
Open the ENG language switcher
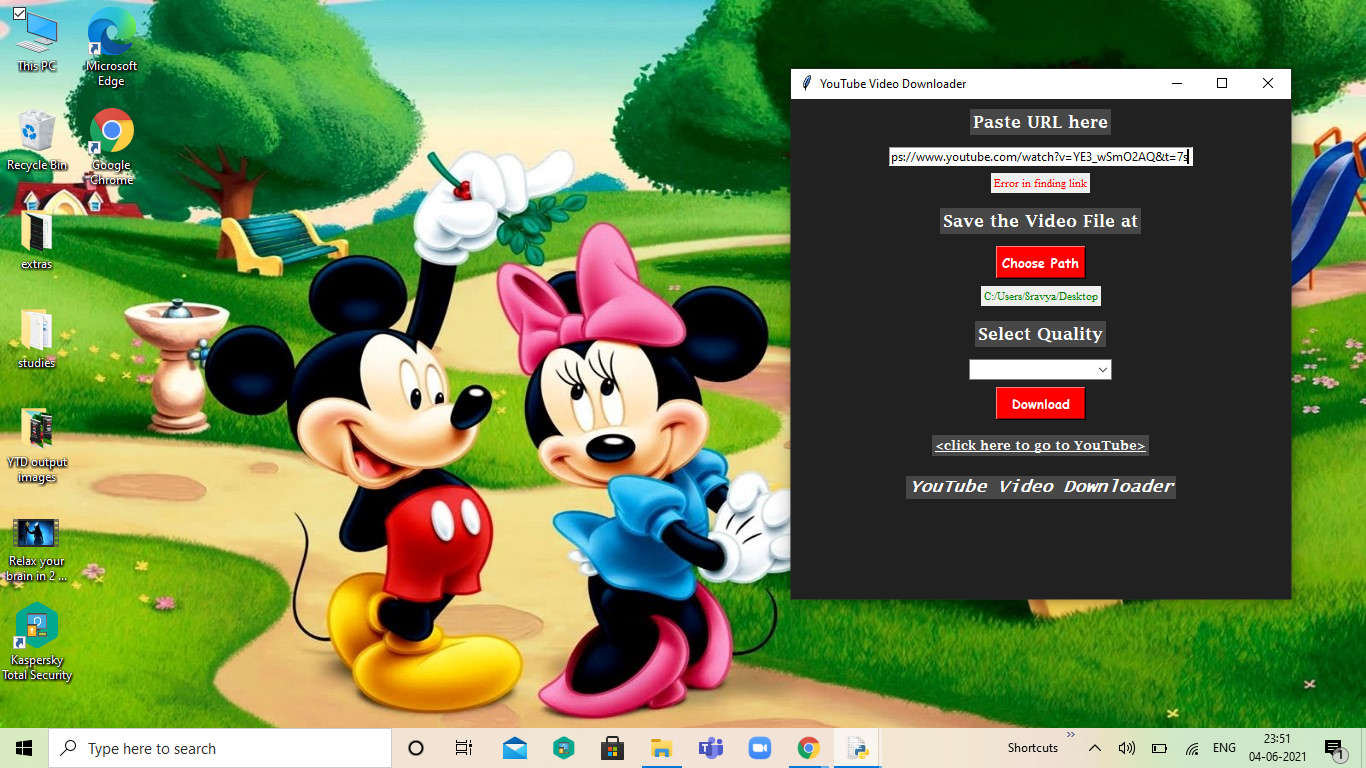coord(1222,747)
